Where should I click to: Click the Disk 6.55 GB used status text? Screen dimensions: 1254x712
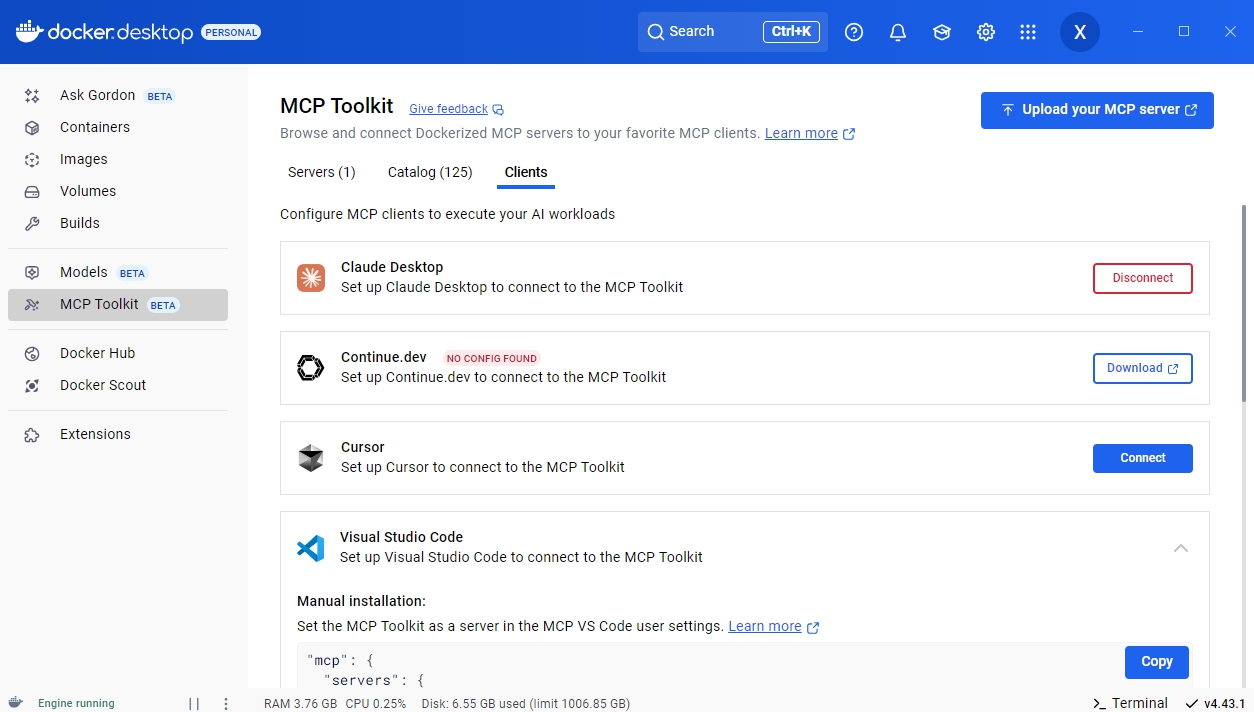(x=525, y=704)
